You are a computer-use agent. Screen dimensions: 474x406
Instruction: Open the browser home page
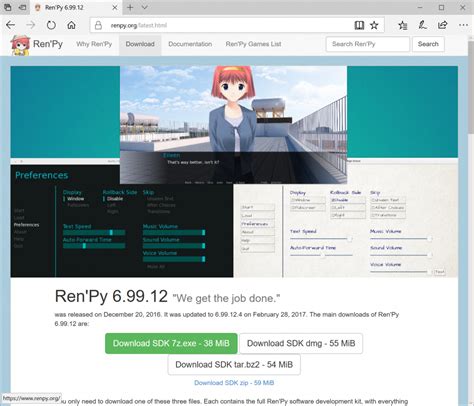(x=71, y=25)
